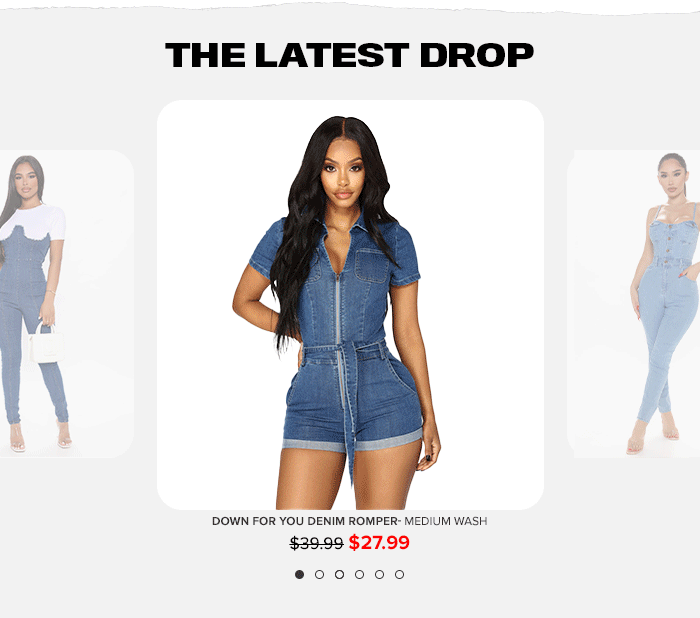
Task: Open the Down For You Denim Romper title link
Action: coord(305,521)
